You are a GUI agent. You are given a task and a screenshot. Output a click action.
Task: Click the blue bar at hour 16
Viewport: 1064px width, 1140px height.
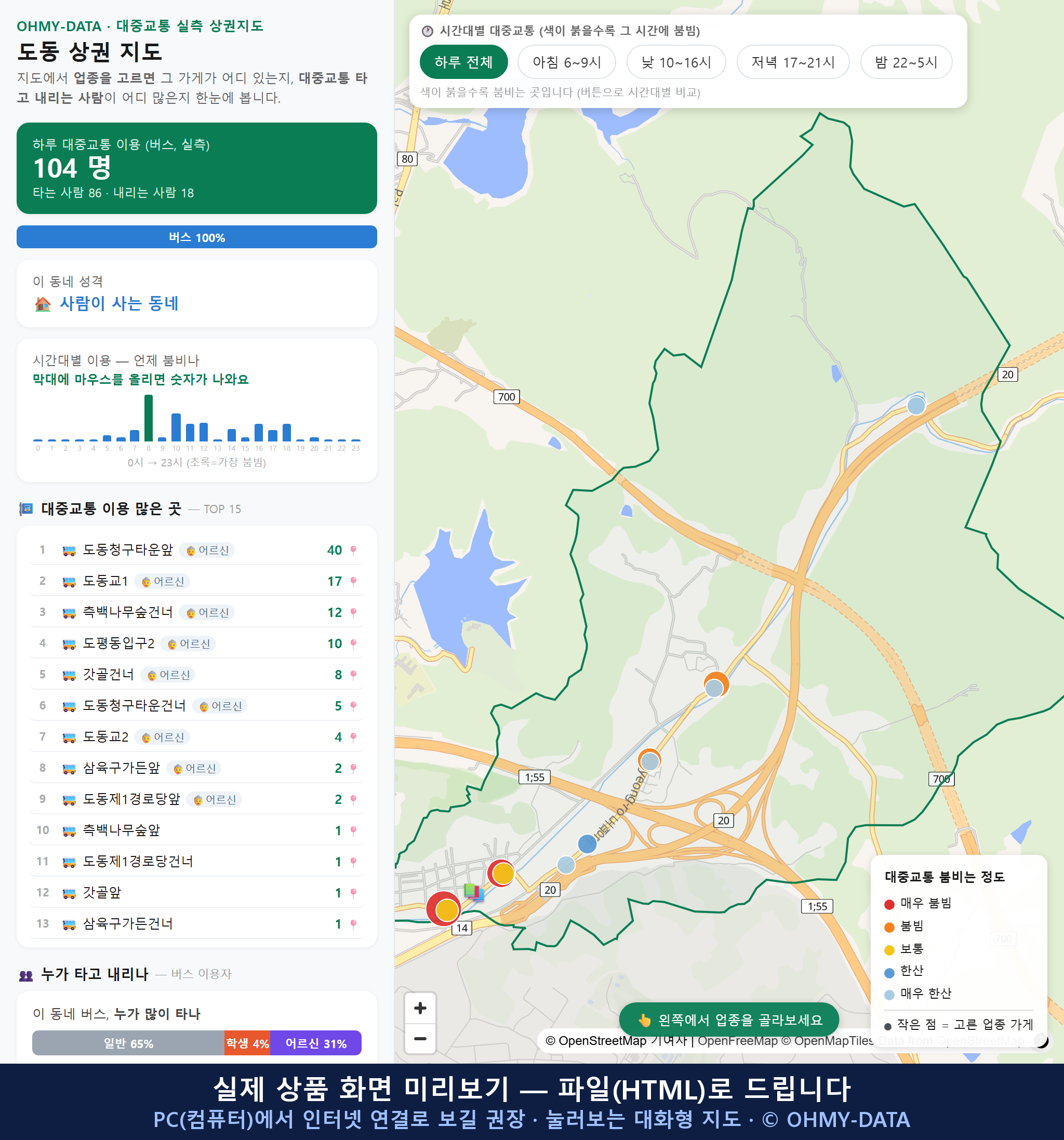tap(259, 432)
